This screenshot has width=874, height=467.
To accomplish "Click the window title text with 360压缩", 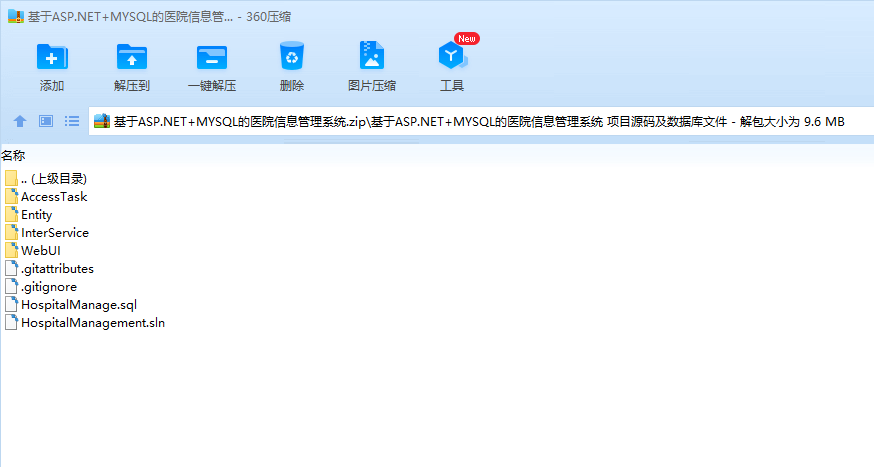I will tap(159, 17).
